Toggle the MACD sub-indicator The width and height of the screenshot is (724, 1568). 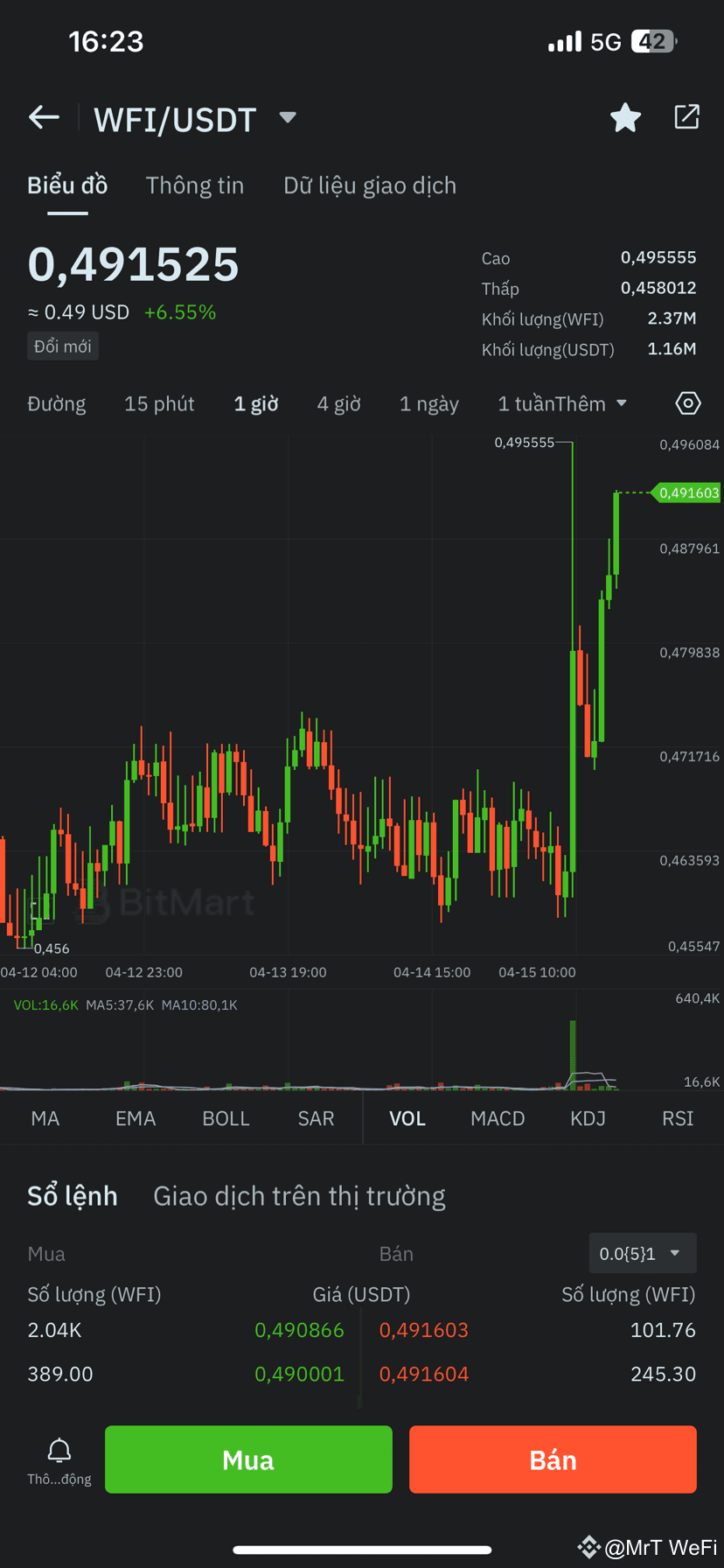[498, 1118]
